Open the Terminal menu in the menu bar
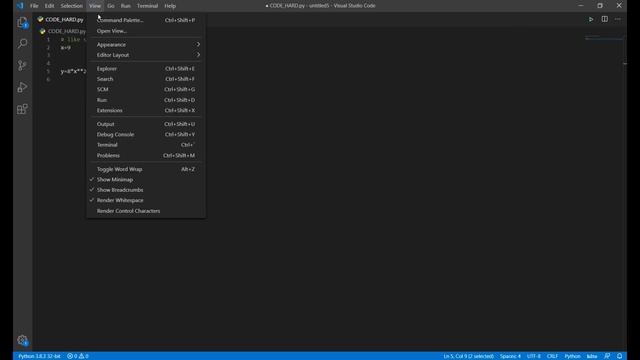The image size is (640, 360). point(147,6)
